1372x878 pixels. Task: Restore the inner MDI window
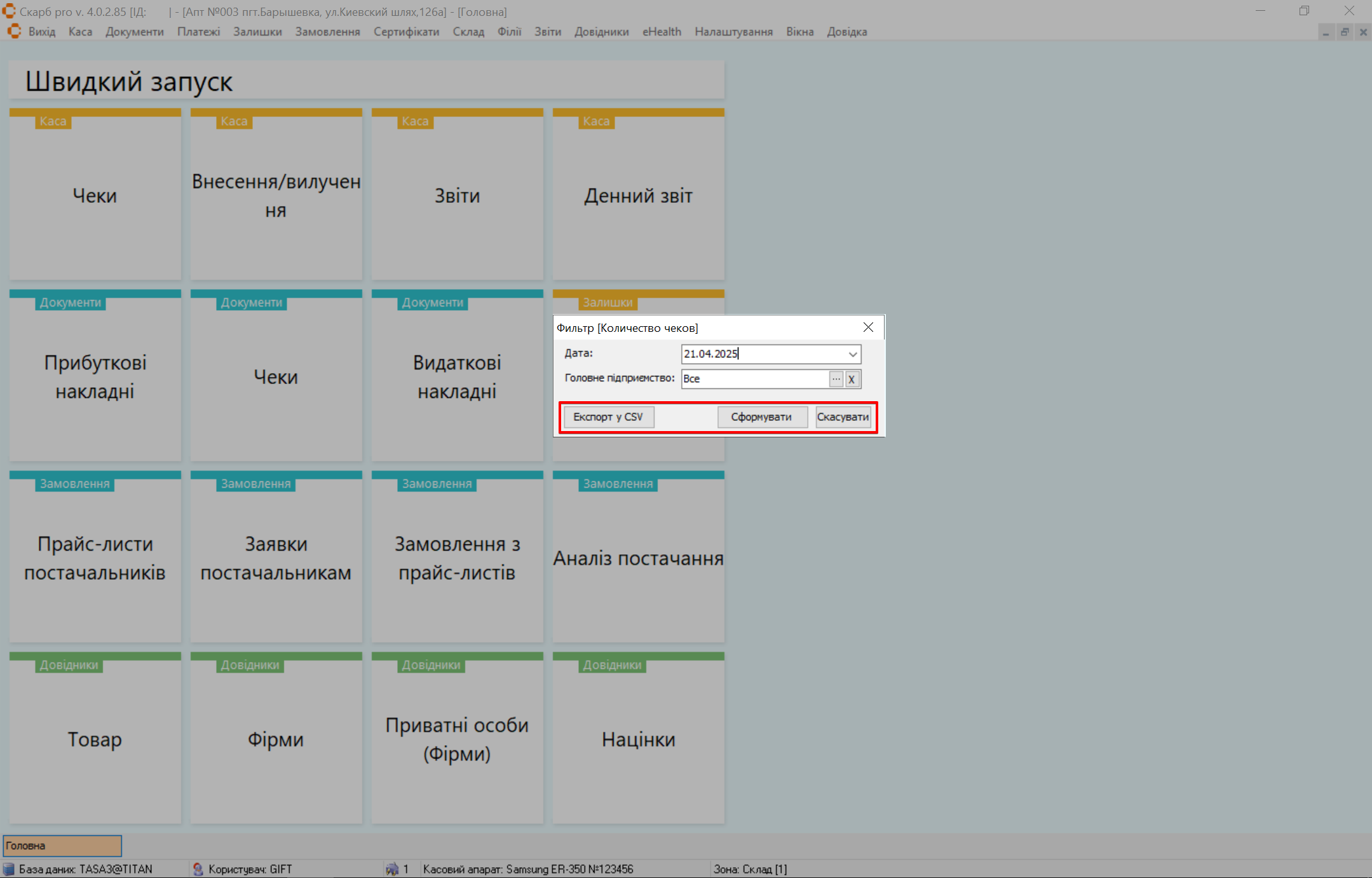pos(1345,32)
